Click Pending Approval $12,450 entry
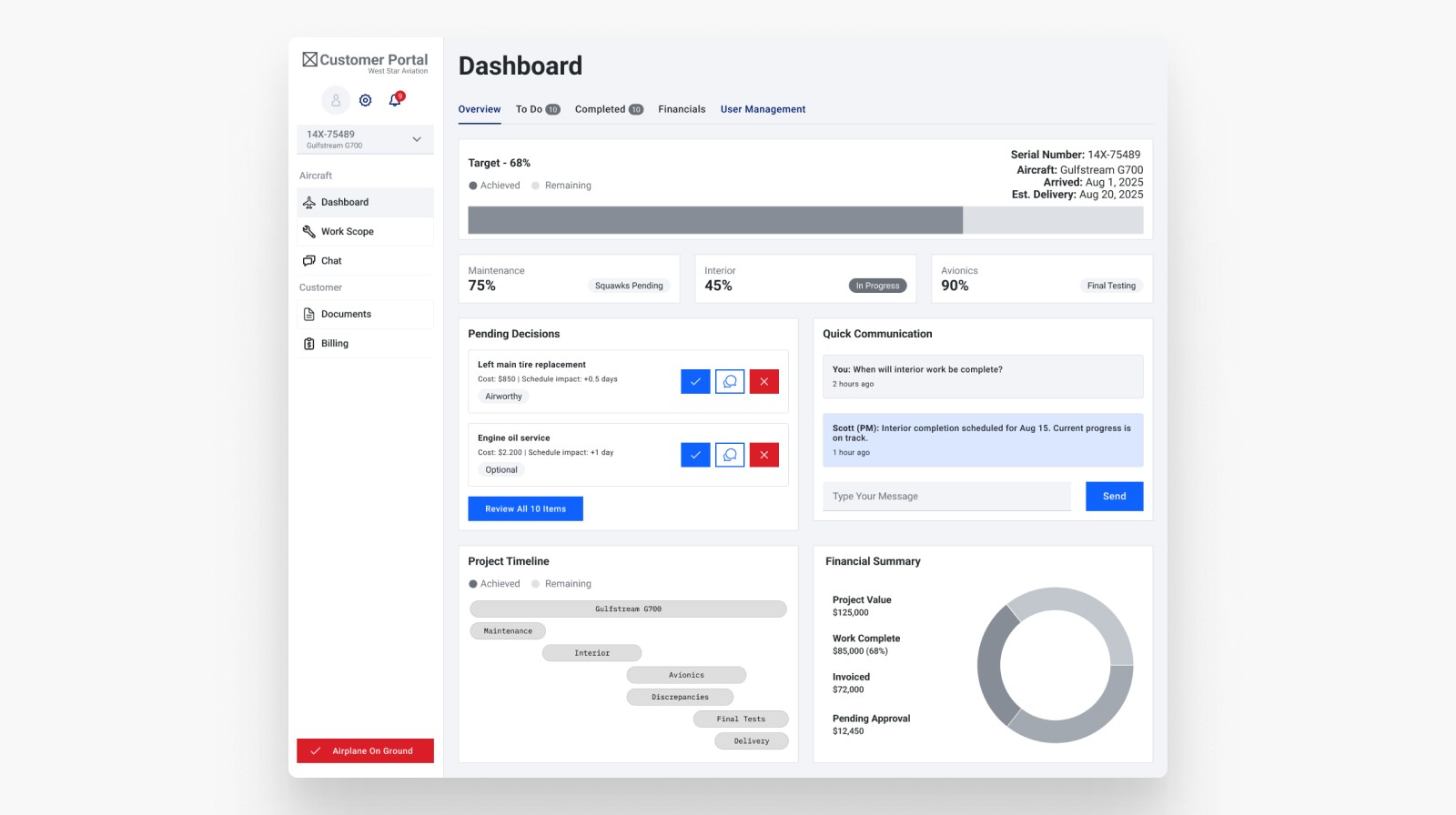The height and width of the screenshot is (815, 1456). (x=871, y=725)
